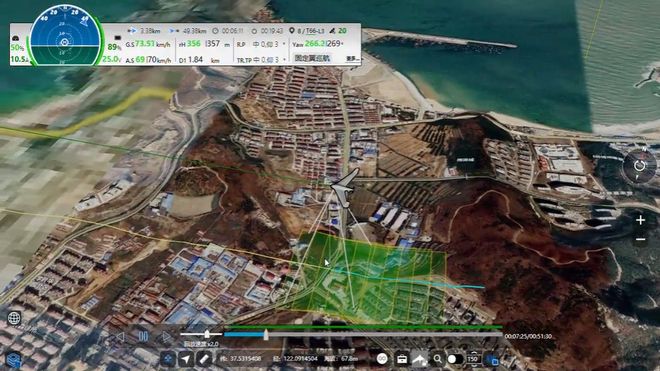Select the ruler measurement tool
Viewport: 660px width, 371px height.
[204, 359]
